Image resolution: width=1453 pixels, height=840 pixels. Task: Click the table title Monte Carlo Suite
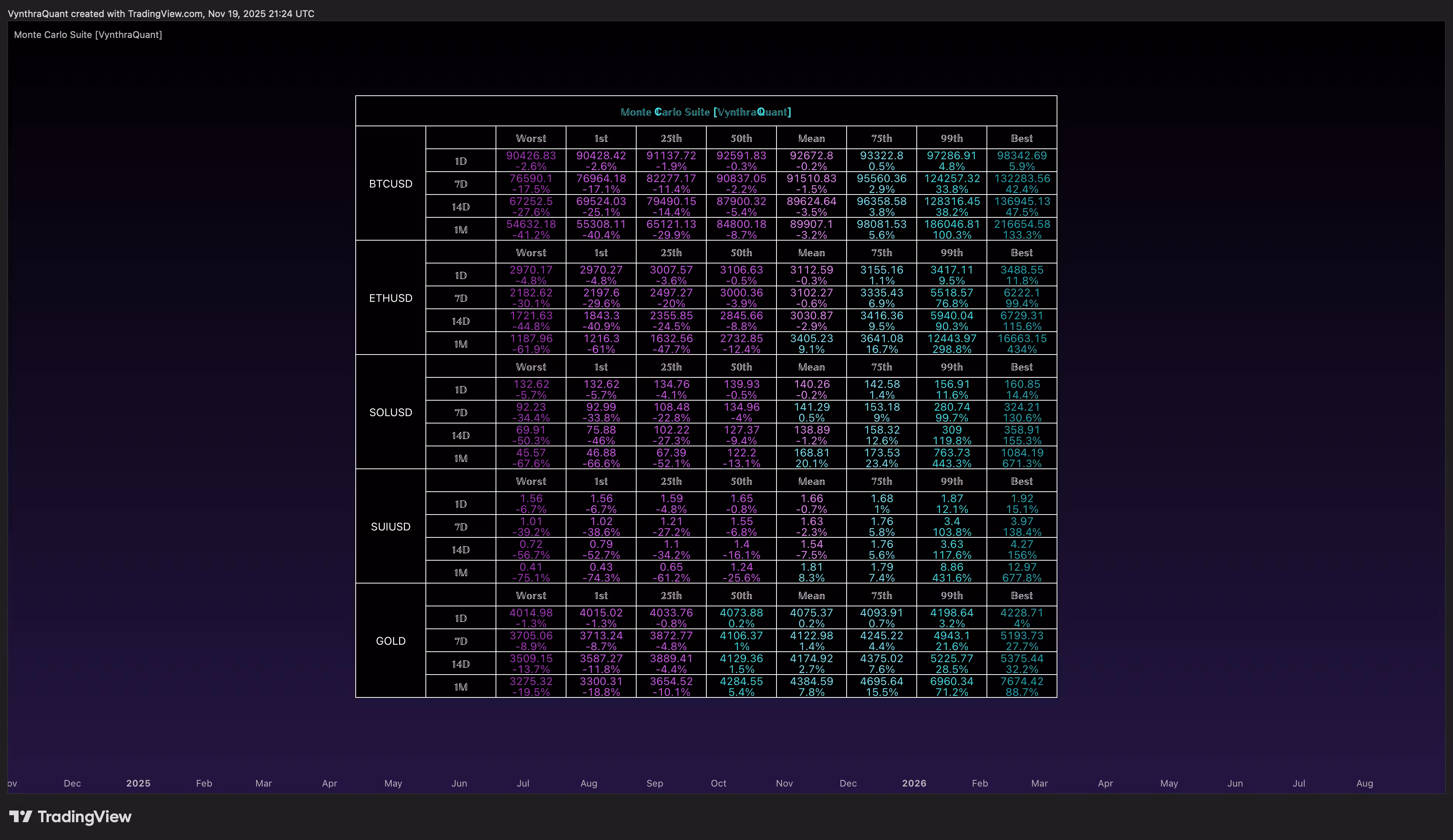(x=706, y=112)
